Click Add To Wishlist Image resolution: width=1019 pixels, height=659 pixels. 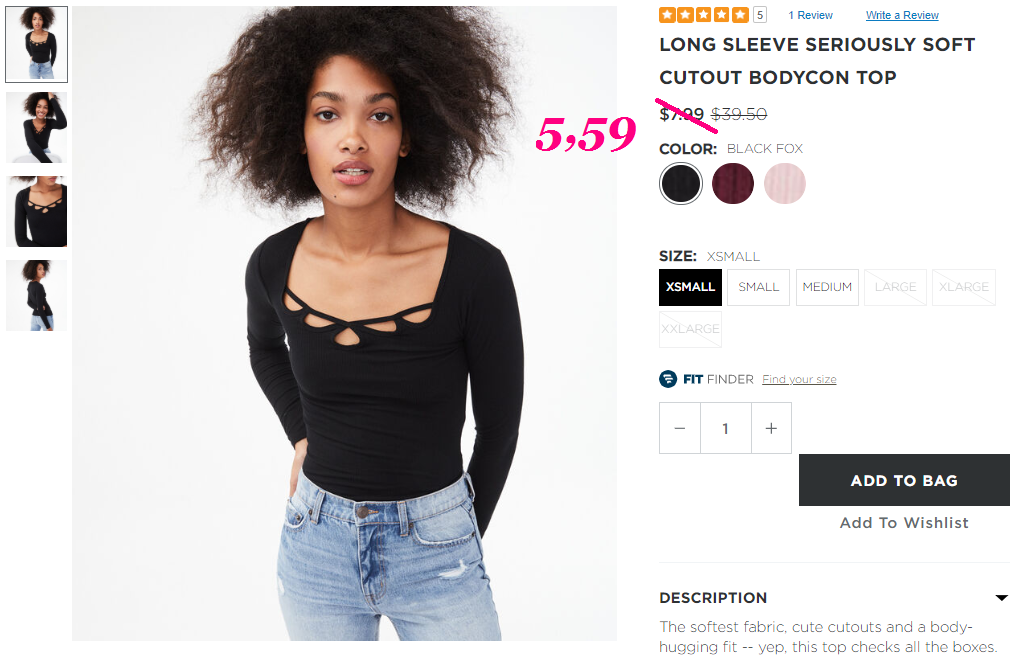click(x=904, y=523)
